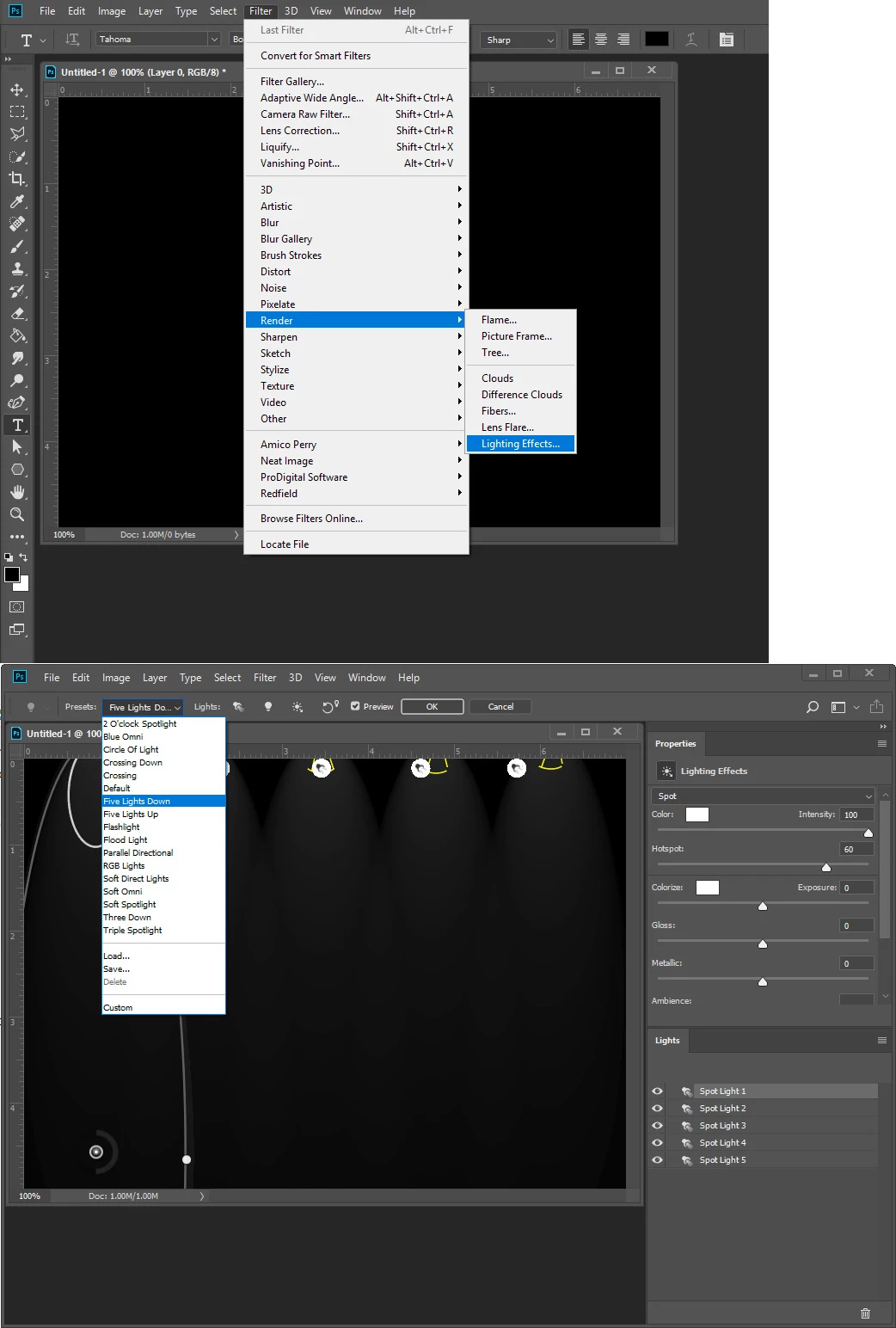
Task: Open Properties panel menu icon
Action: coord(881,743)
